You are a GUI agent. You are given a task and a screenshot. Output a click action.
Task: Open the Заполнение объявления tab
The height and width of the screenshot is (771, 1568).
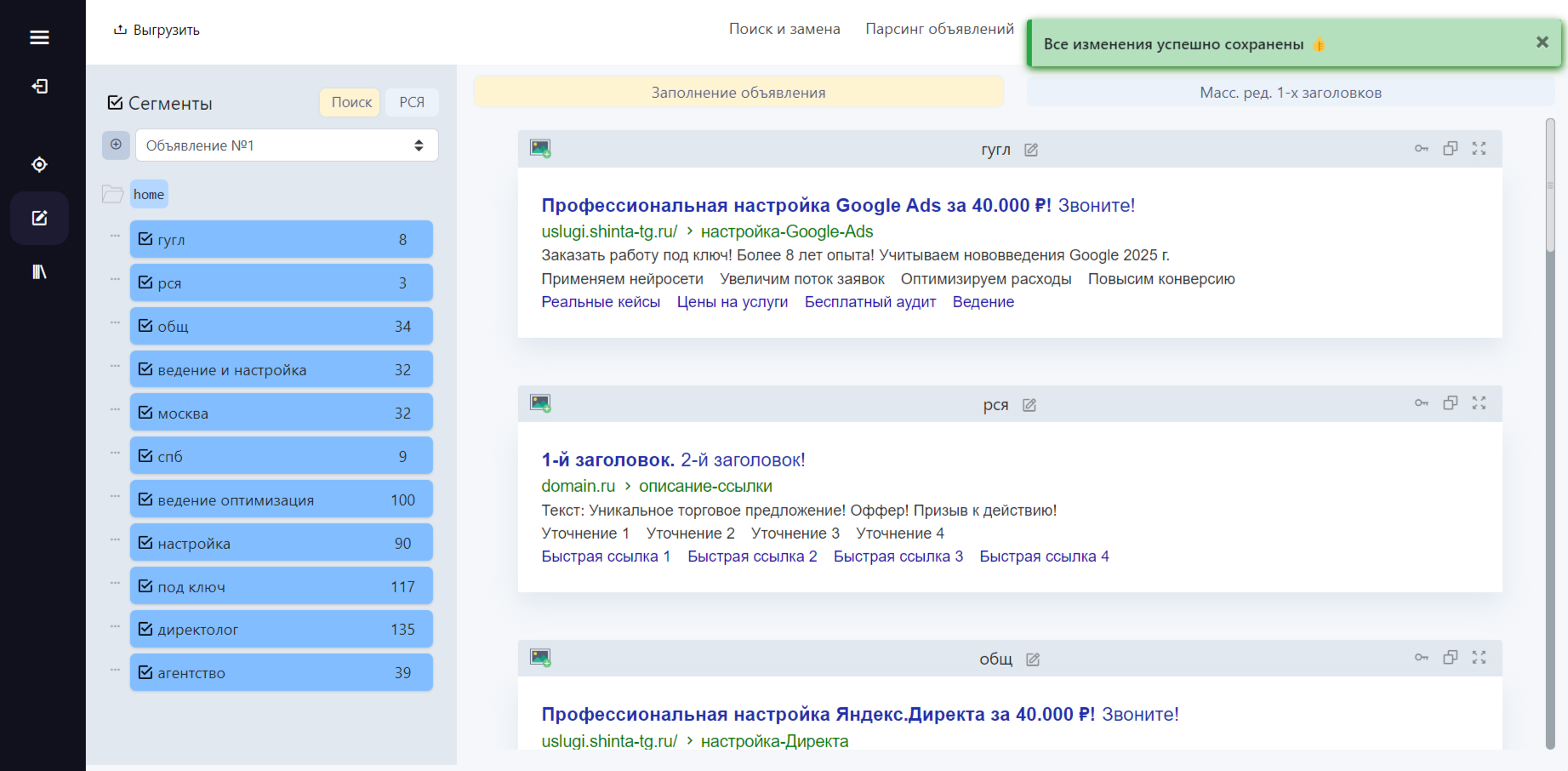pos(738,92)
